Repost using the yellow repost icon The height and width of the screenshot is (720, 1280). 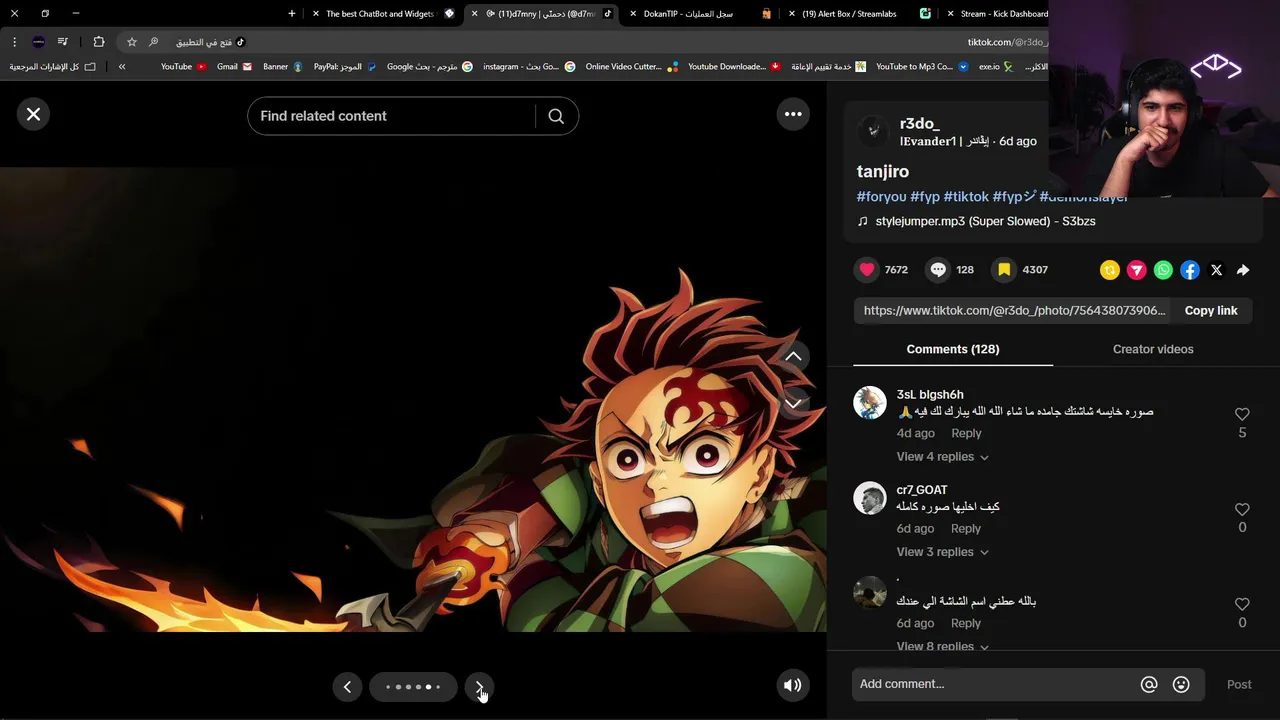[x=1110, y=270]
